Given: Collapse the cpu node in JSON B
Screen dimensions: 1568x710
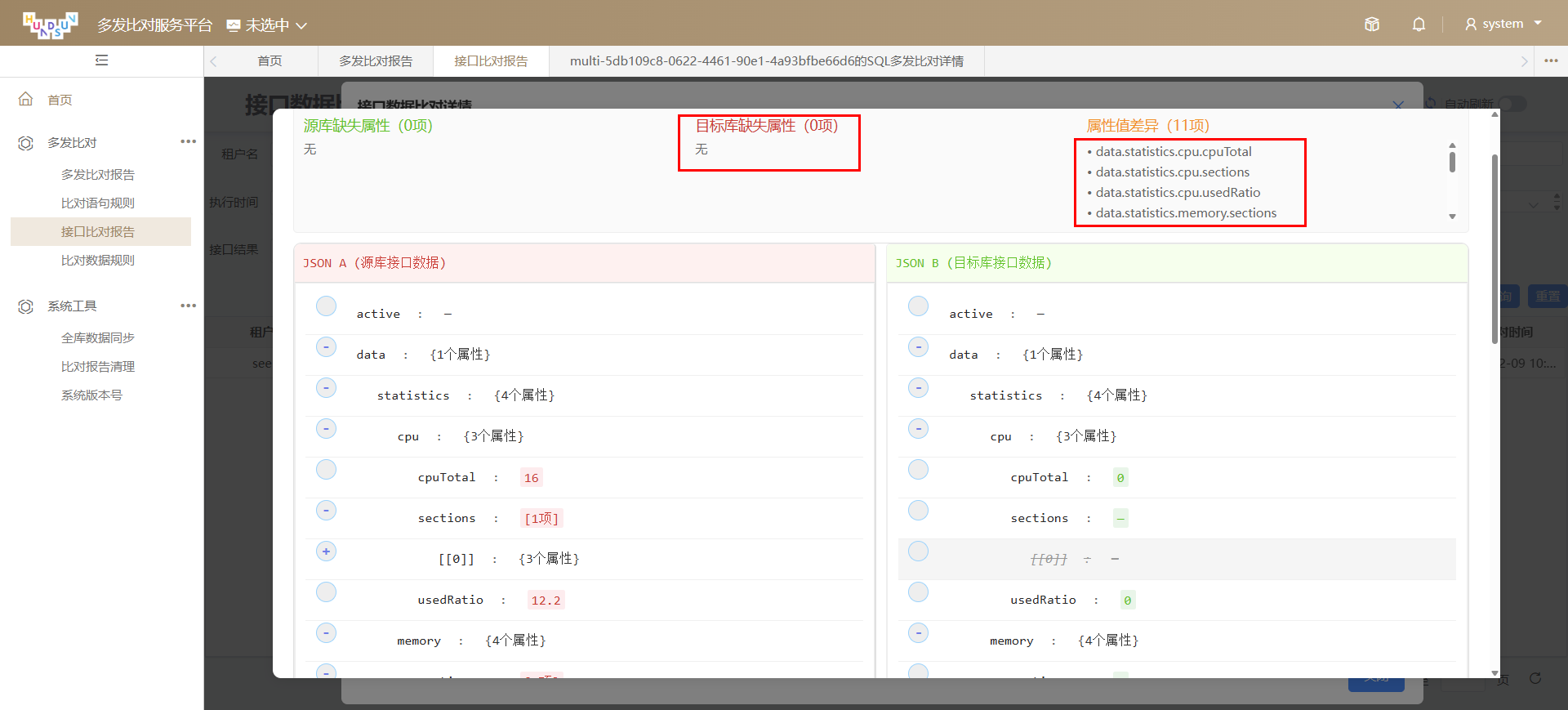Looking at the screenshot, I should tap(918, 429).
